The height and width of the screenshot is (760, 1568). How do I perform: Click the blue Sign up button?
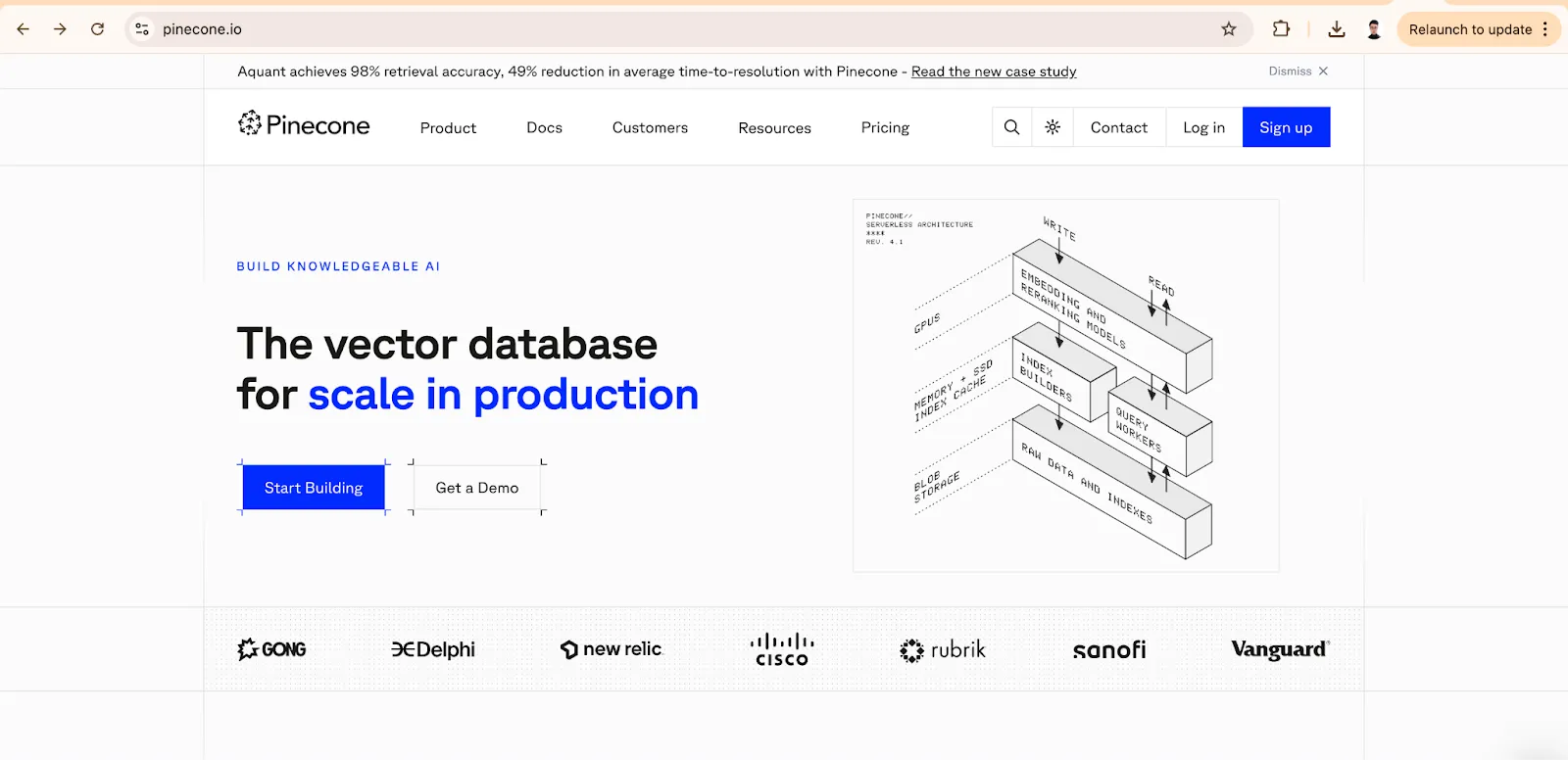tap(1286, 127)
